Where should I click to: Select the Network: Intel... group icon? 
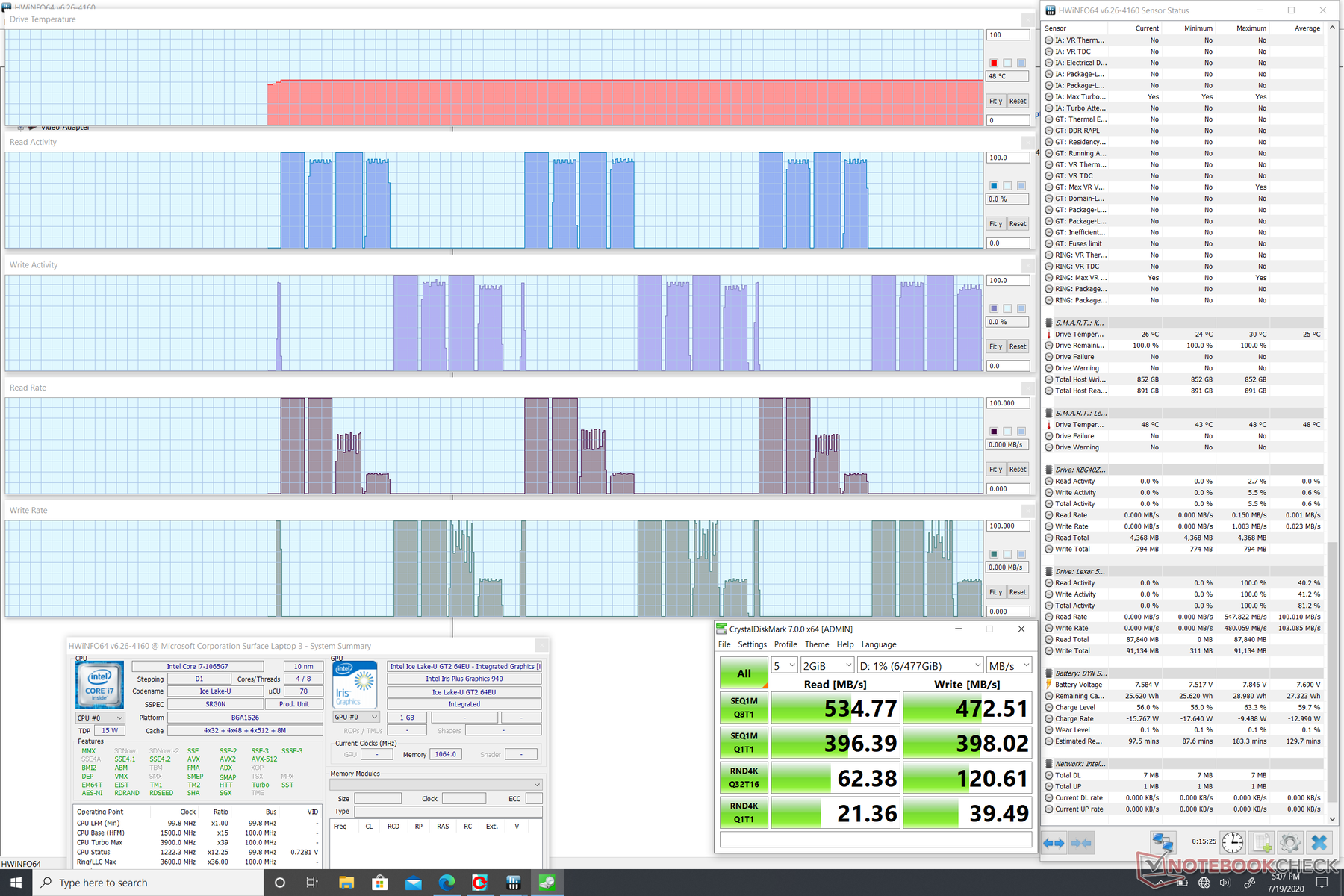(x=1048, y=764)
